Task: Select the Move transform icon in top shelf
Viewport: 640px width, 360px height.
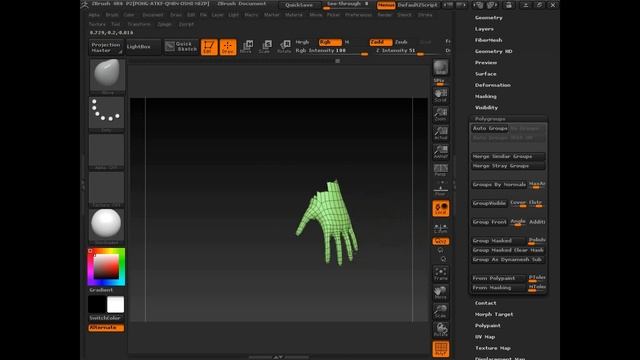Action: click(x=247, y=47)
